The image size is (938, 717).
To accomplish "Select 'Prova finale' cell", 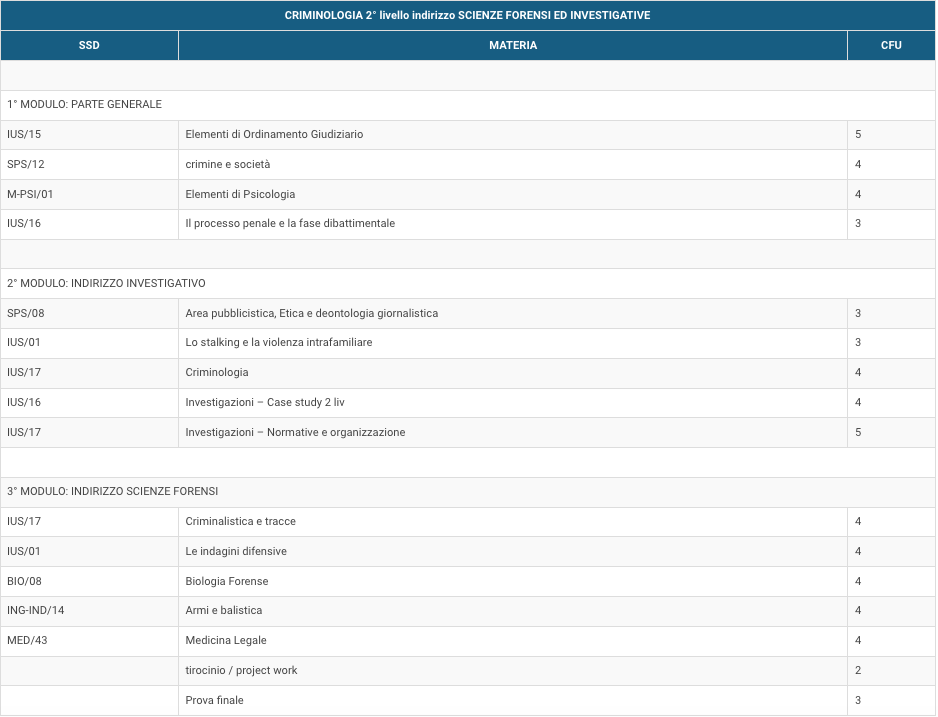I will point(513,700).
